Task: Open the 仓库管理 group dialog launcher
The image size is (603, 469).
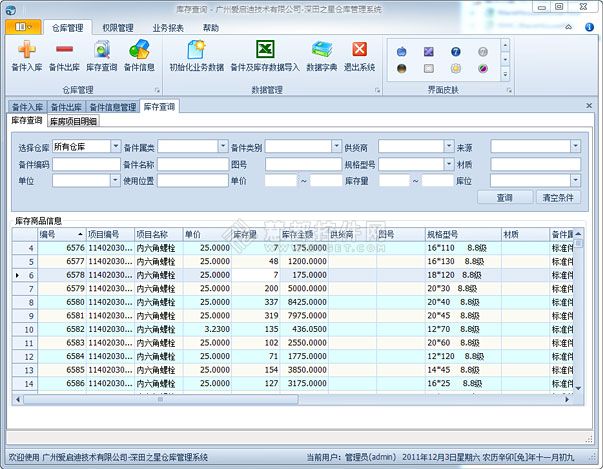Action: [x=157, y=90]
